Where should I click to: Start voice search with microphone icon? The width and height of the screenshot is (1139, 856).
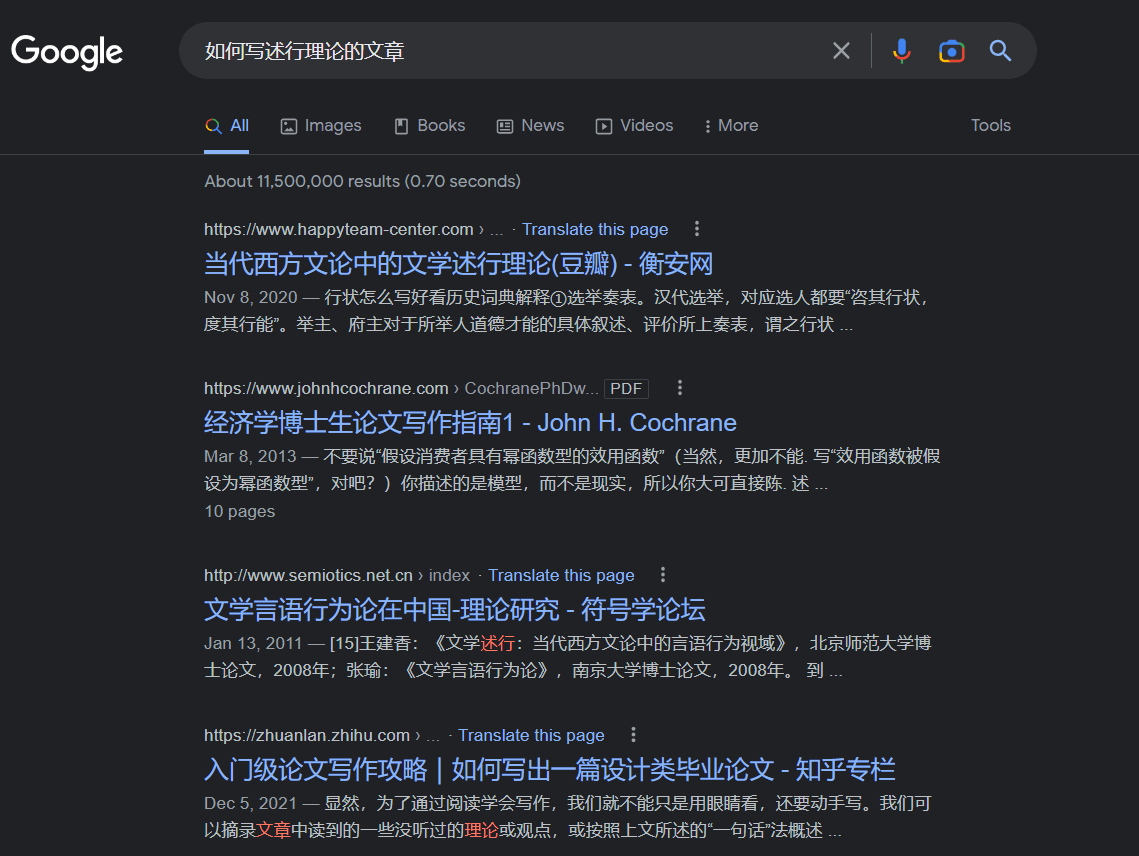(902, 51)
